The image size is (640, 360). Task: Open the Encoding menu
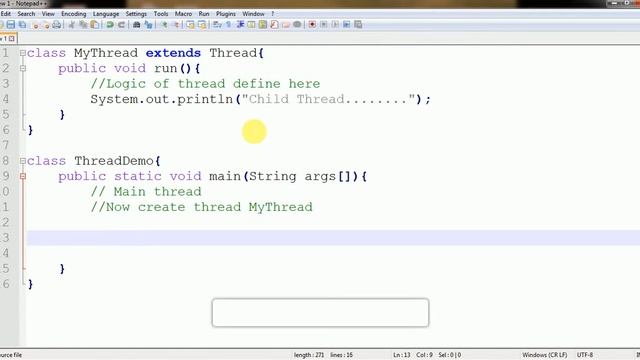73,14
